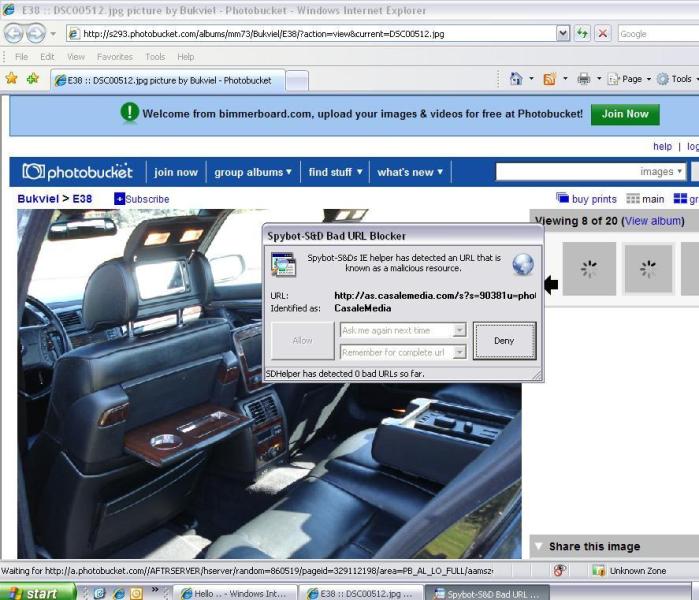
Task: Click the green Join Now button
Action: coord(625,114)
